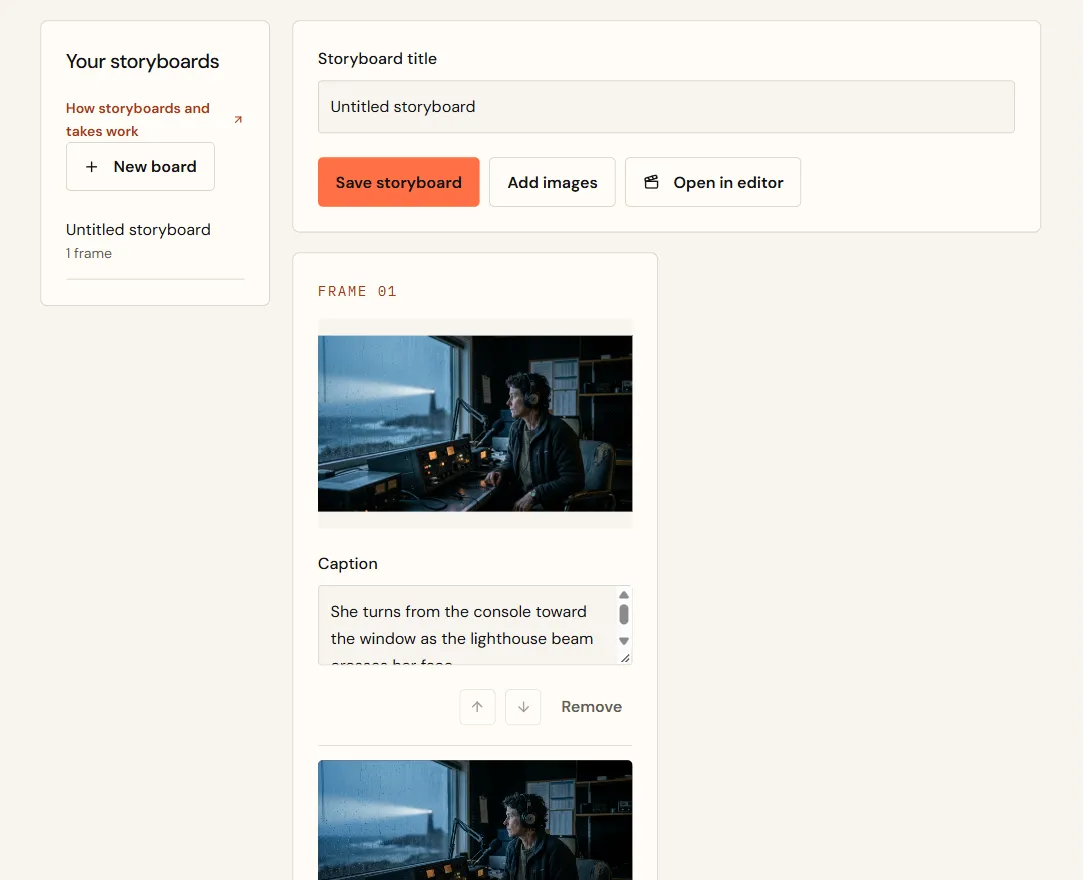Click the plus icon in New board
Image resolution: width=1084 pixels, height=880 pixels.
(91, 167)
